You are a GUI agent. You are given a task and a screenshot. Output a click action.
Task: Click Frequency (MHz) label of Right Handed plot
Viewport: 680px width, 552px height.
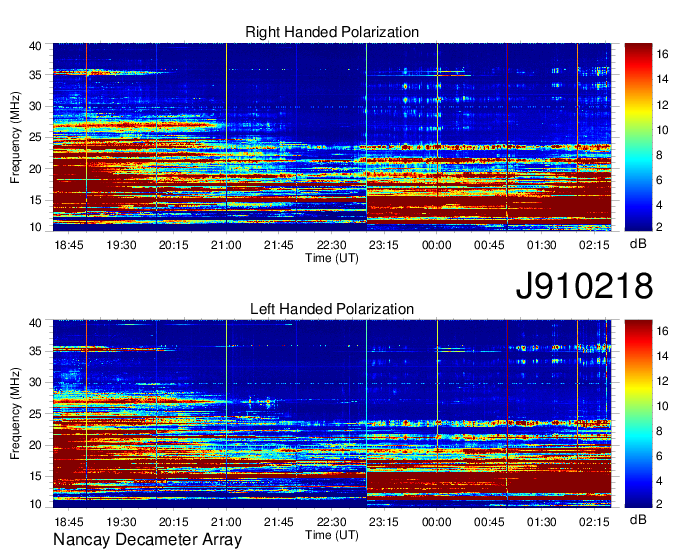point(15,137)
